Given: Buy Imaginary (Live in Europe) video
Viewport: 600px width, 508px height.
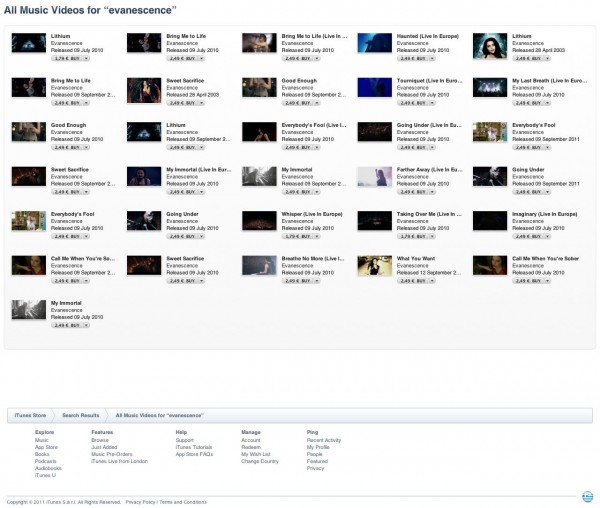Looking at the screenshot, I should (x=528, y=236).
